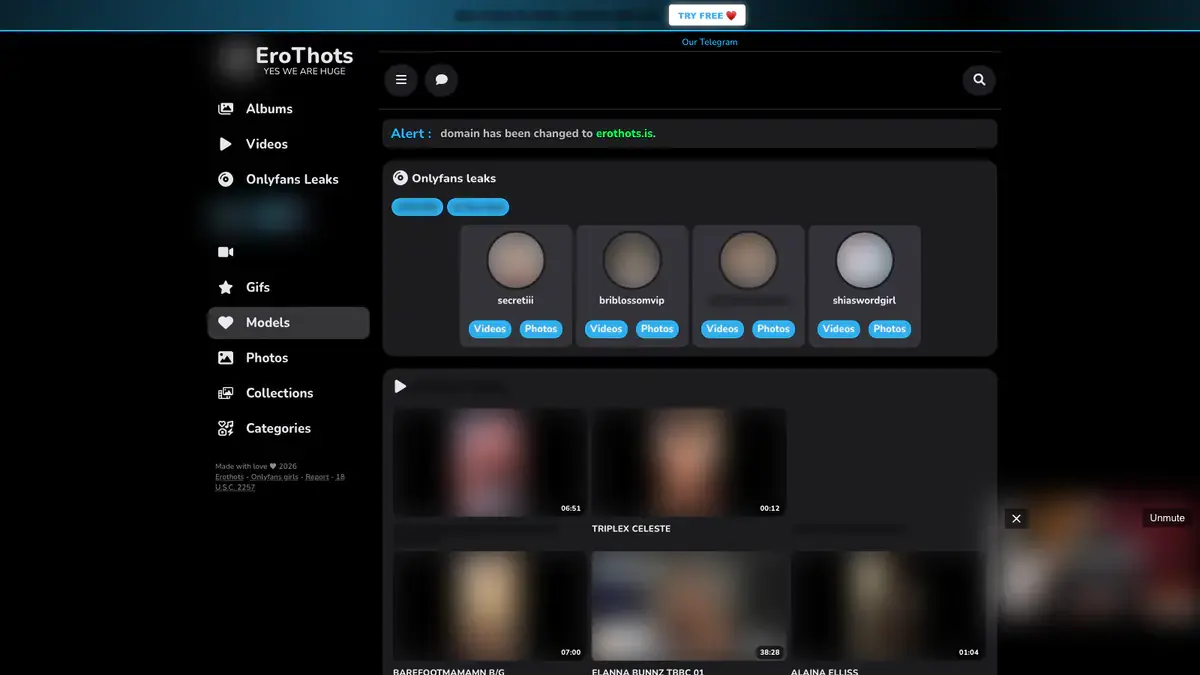
Task: Click the briblossomvip profile avatar
Action: point(632,260)
